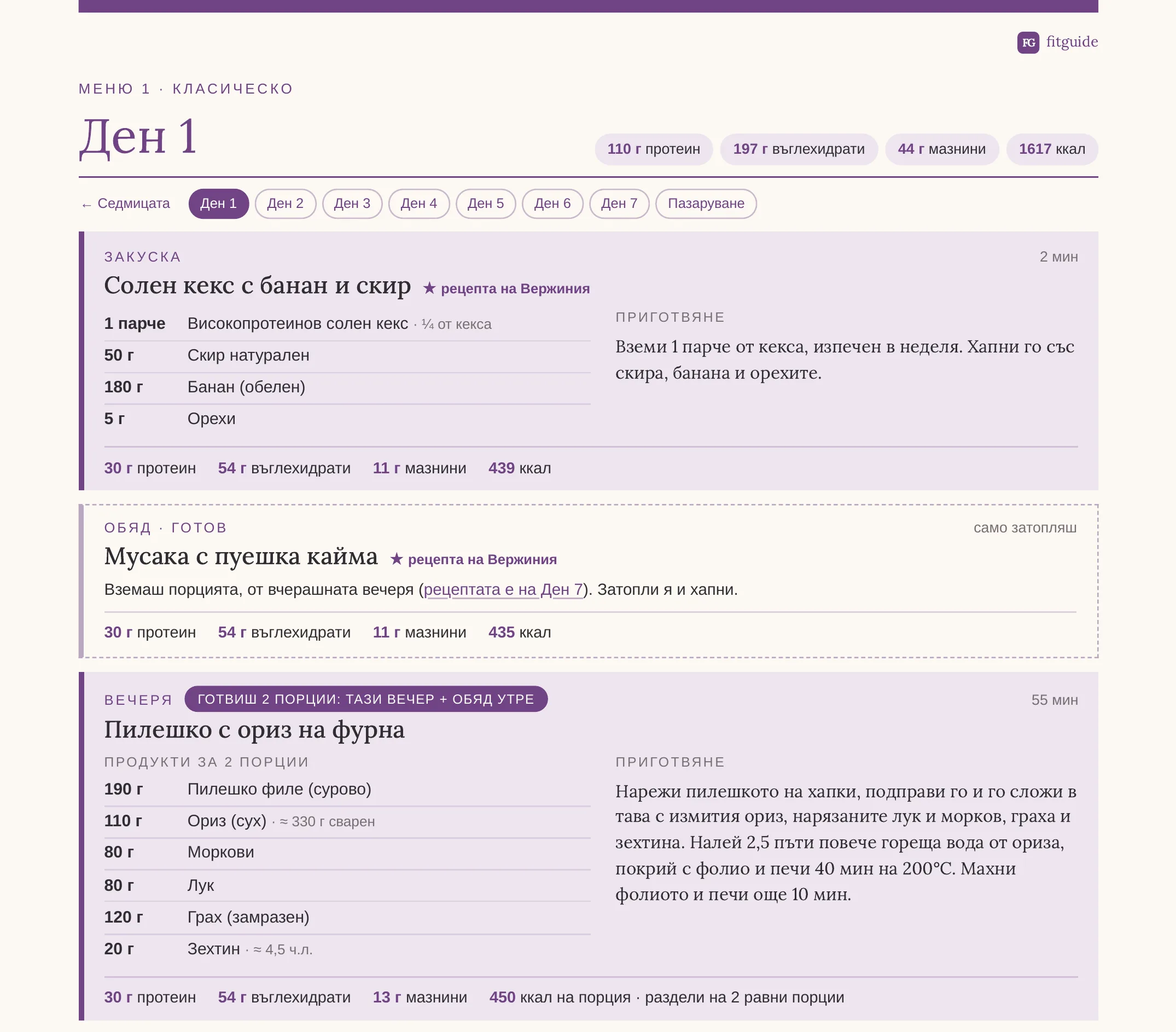Click the само затопляш label

click(x=1024, y=528)
